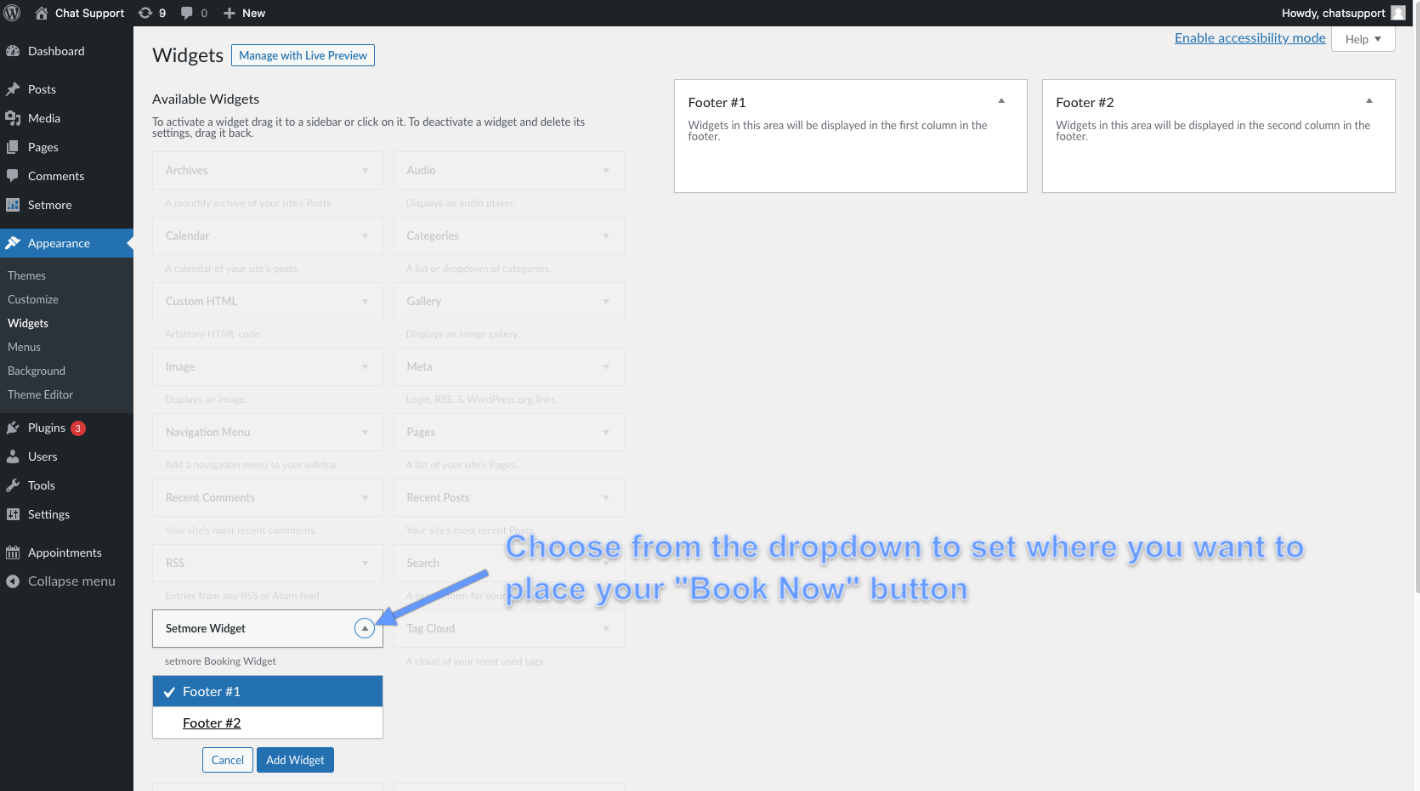Viewport: 1420px width, 791px height.
Task: Click the Setmore Widget title
Action: click(x=206, y=629)
